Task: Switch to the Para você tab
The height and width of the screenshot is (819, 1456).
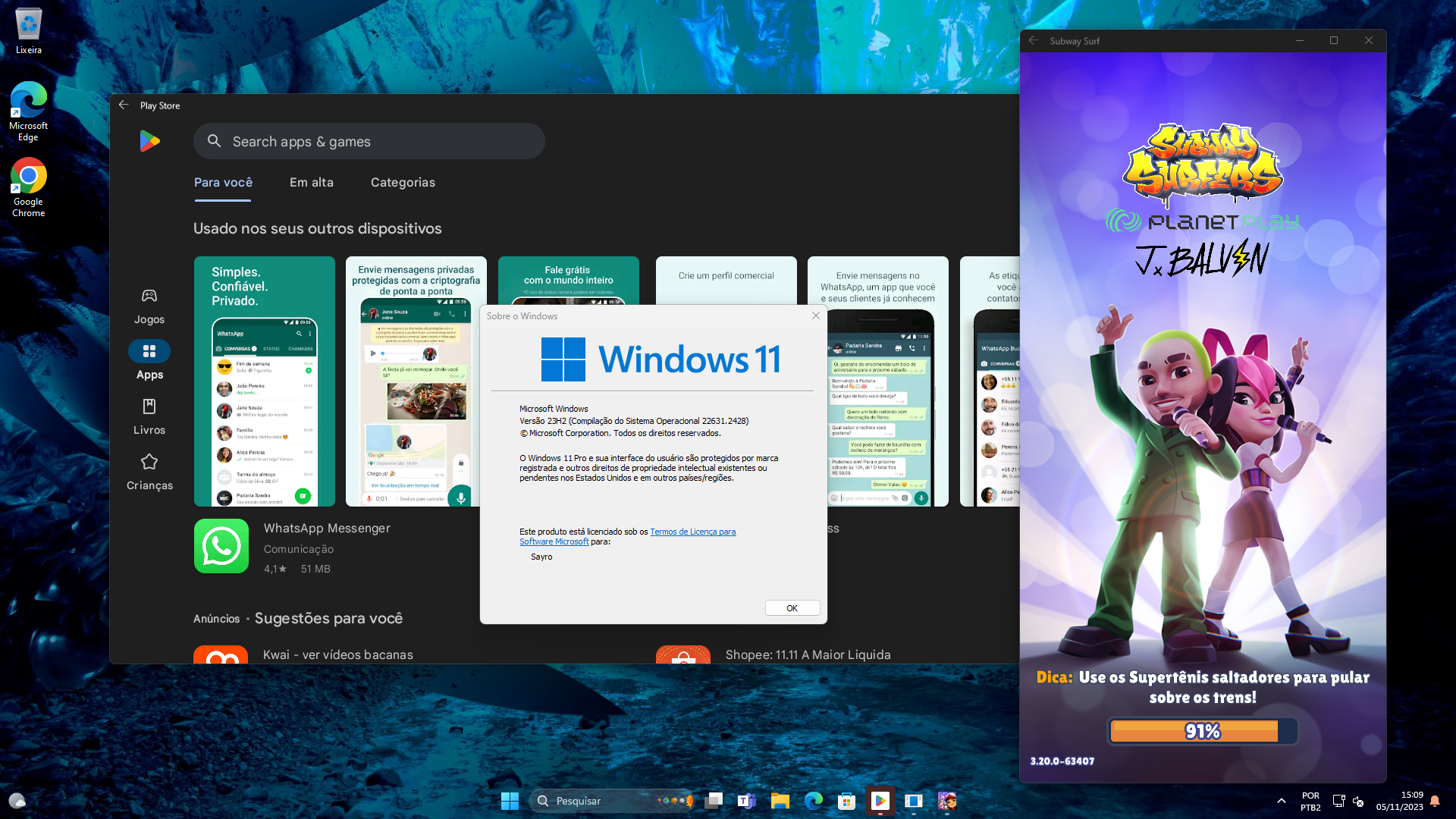Action: click(x=223, y=182)
